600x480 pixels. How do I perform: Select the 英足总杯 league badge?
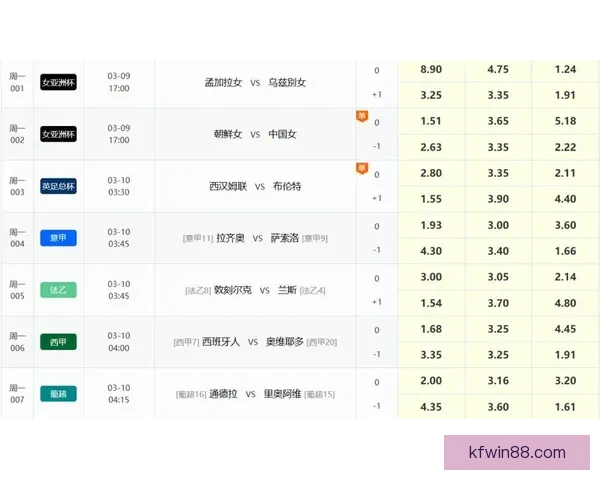click(x=59, y=186)
